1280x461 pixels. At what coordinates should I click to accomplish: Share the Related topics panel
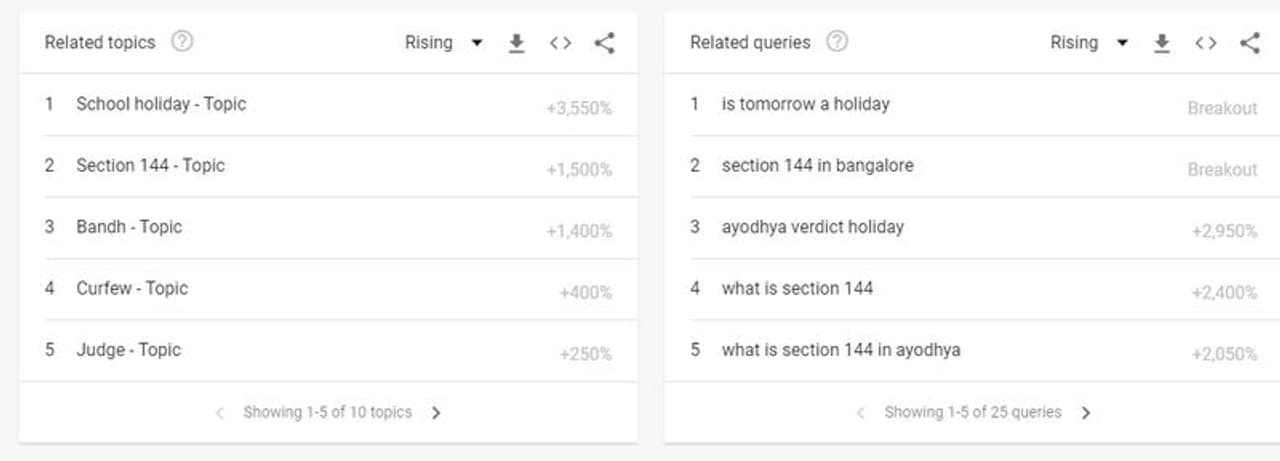(x=604, y=43)
